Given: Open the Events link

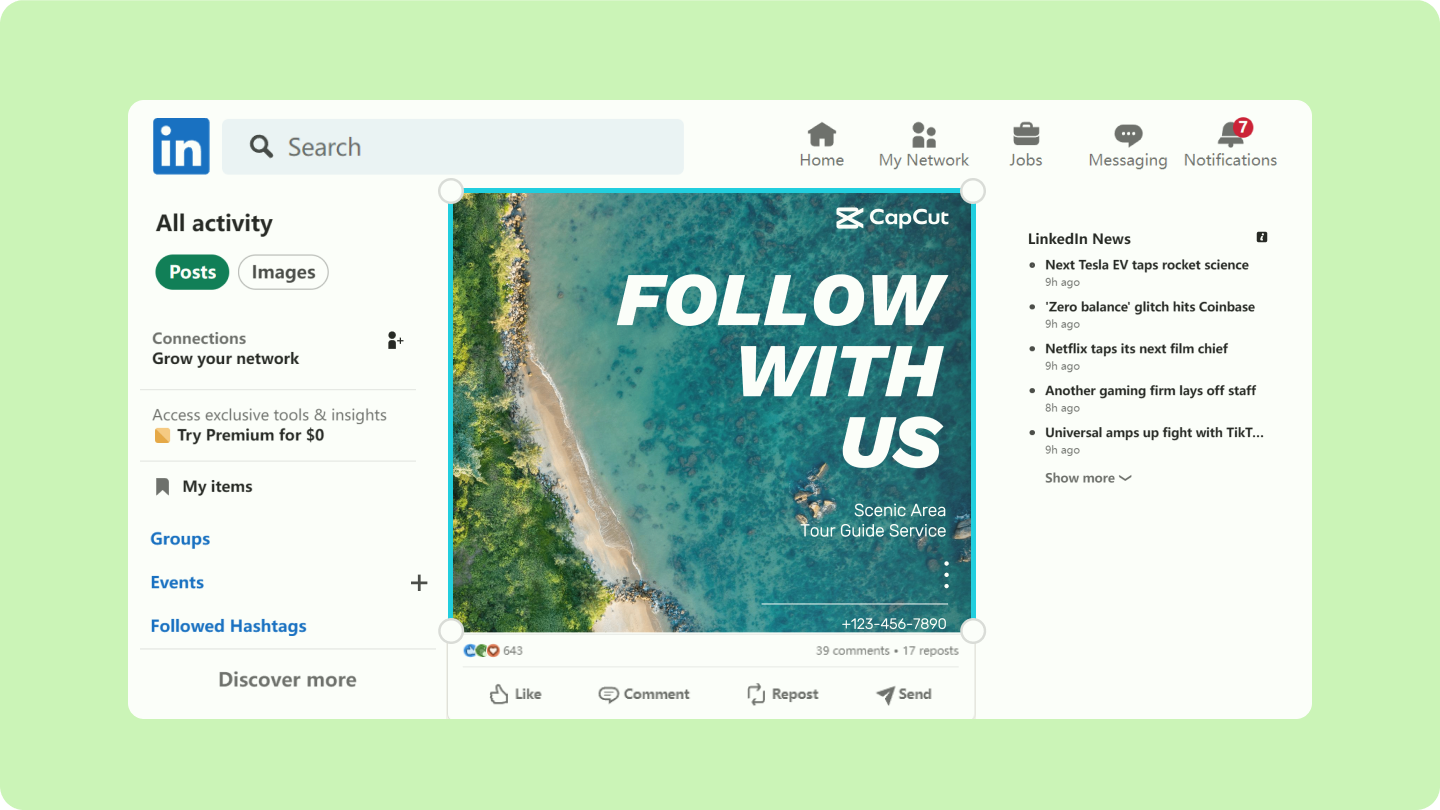Looking at the screenshot, I should [177, 583].
